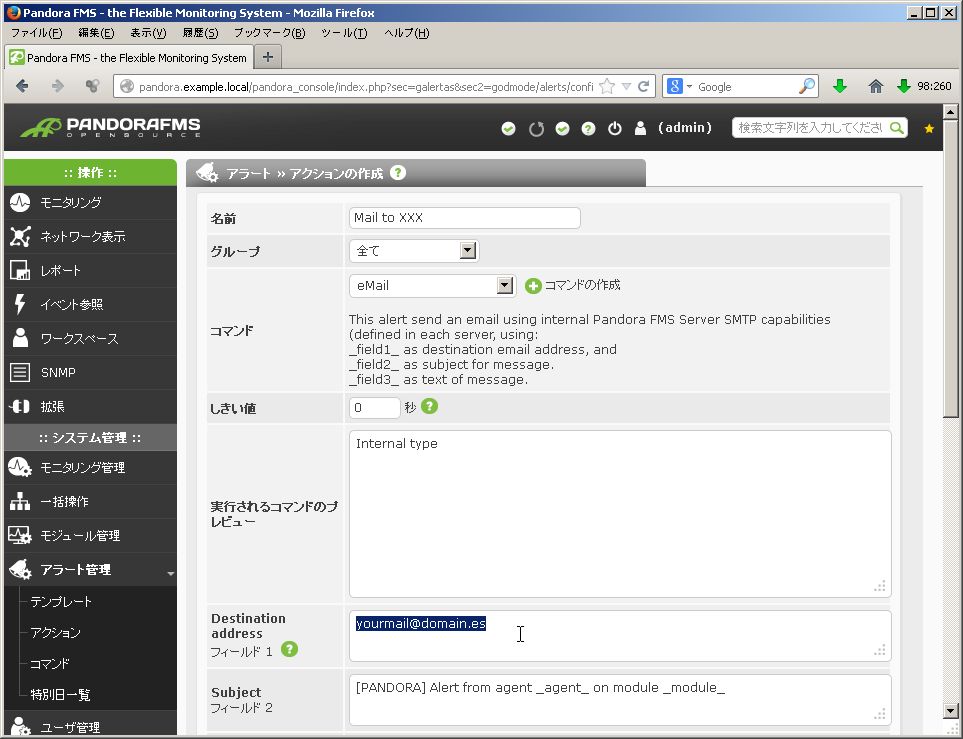Bookmark this page with the star icon
The image size is (963, 739).
(x=607, y=86)
